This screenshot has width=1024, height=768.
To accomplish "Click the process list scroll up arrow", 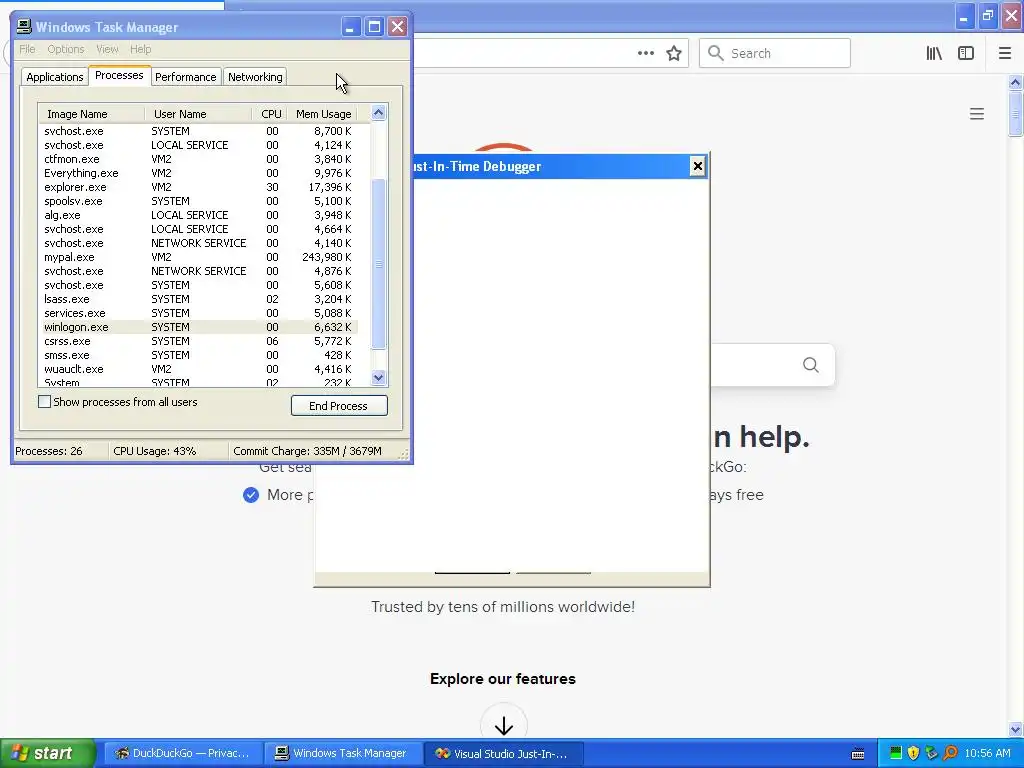I will pyautogui.click(x=378, y=113).
